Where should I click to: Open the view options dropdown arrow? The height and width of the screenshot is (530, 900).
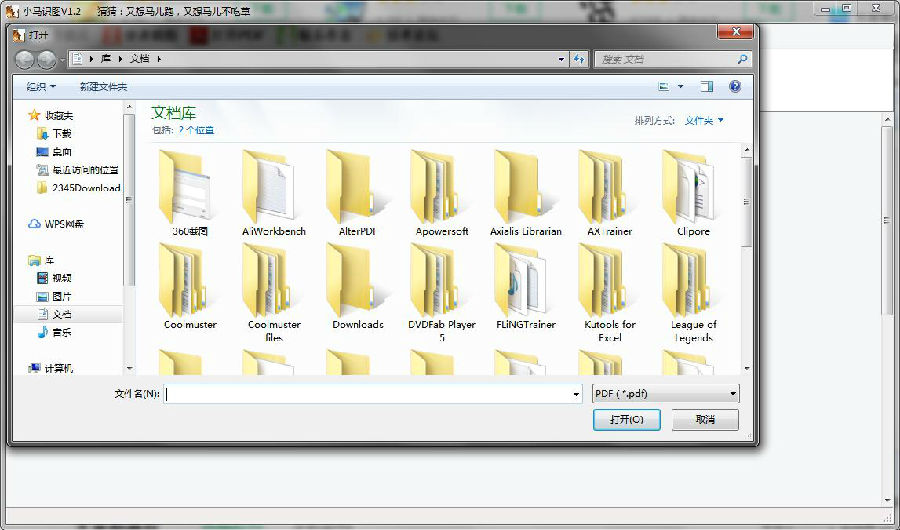click(681, 87)
